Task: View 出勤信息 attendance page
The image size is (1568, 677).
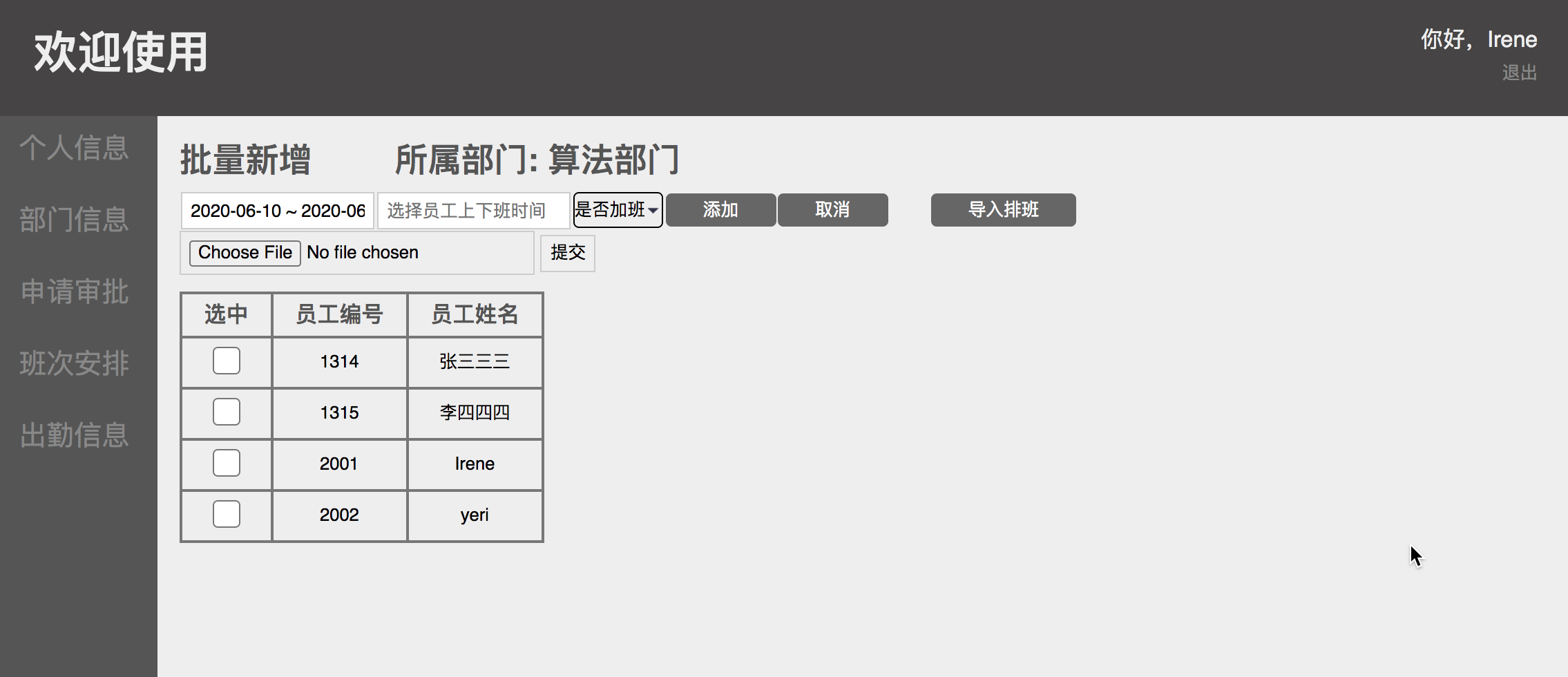Action: pyautogui.click(x=75, y=435)
